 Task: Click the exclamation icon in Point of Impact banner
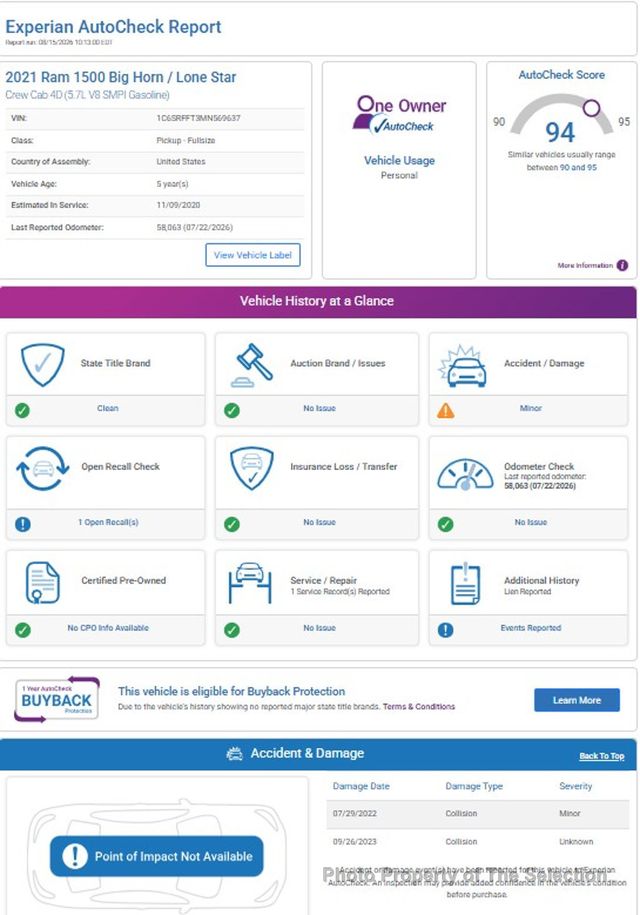click(75, 856)
